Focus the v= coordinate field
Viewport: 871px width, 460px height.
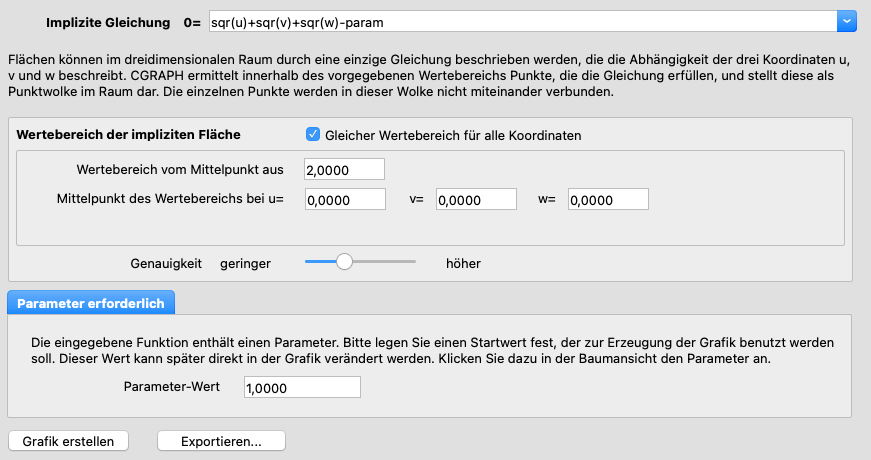(476, 200)
